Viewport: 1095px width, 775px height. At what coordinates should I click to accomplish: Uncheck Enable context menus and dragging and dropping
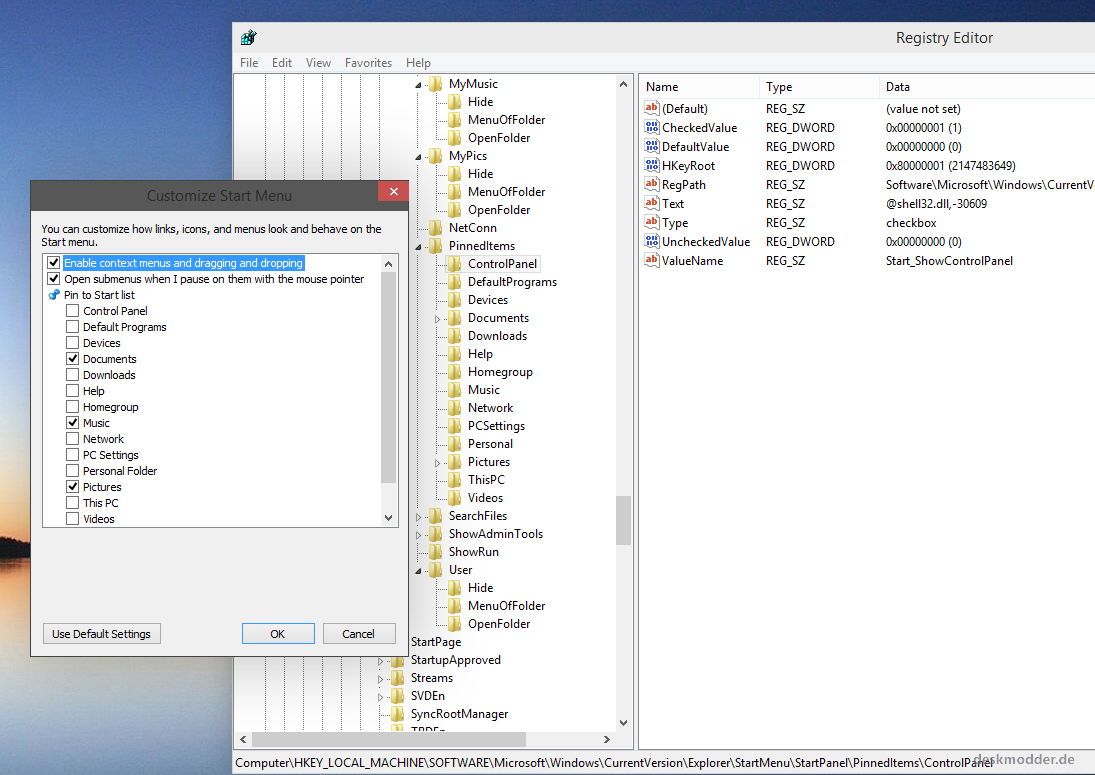pyautogui.click(x=54, y=263)
